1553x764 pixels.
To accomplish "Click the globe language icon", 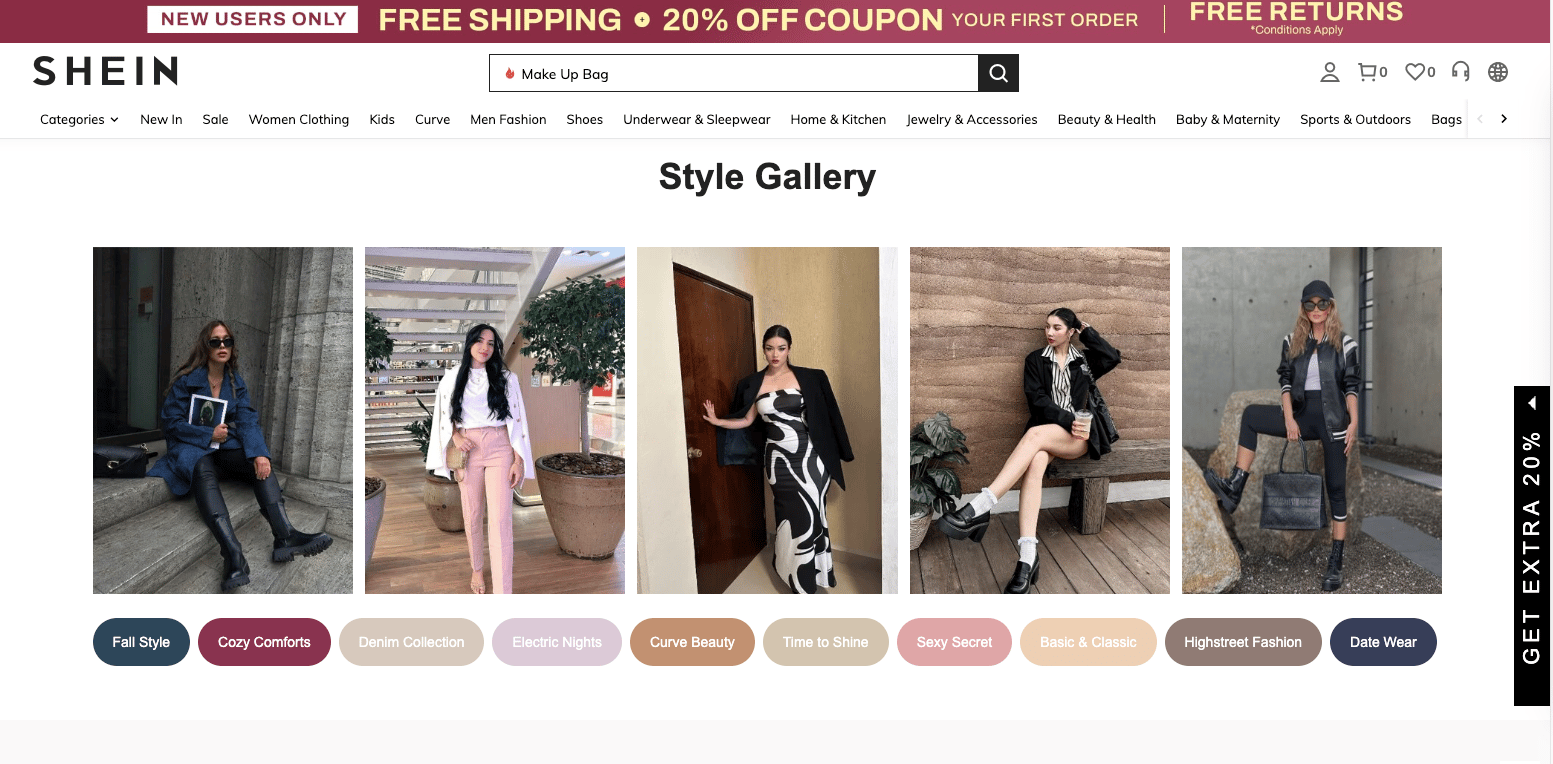I will pyautogui.click(x=1498, y=72).
